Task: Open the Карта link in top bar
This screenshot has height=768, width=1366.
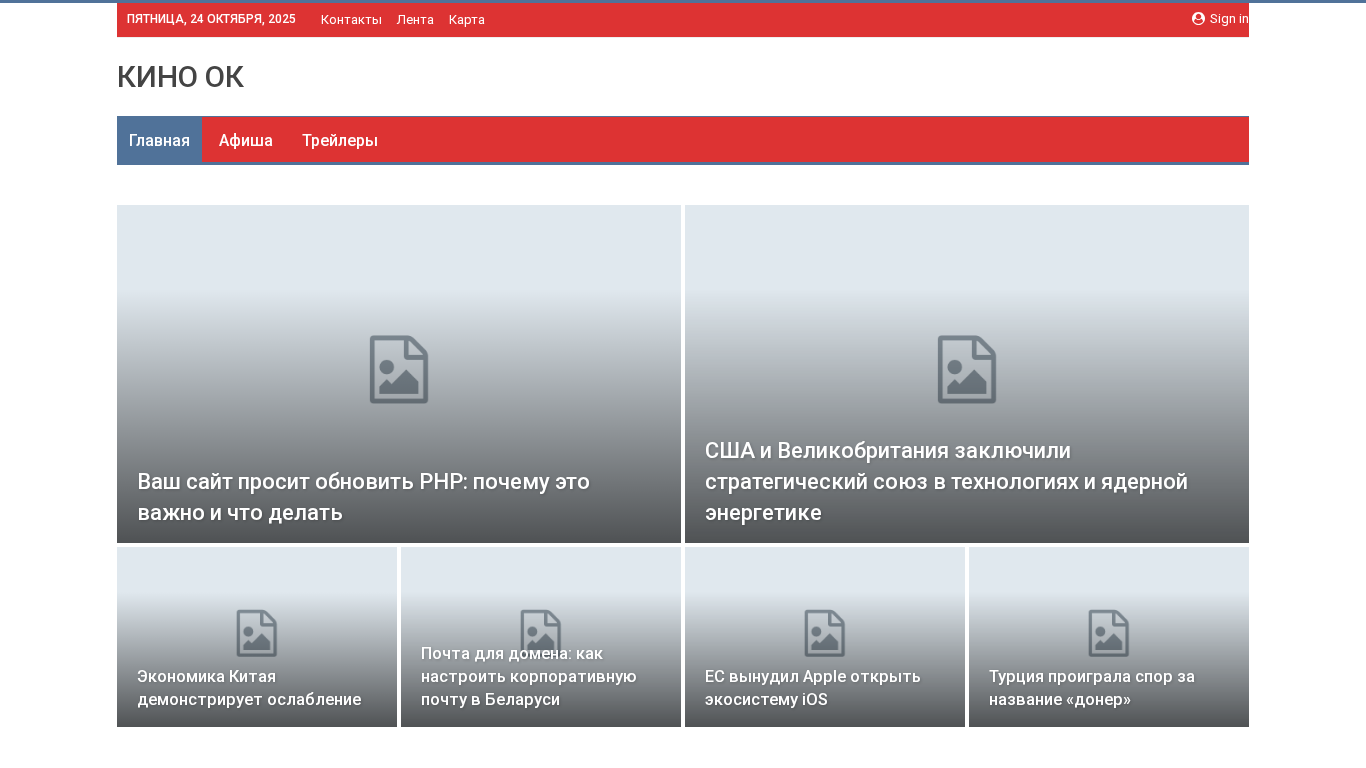Action: tap(467, 19)
